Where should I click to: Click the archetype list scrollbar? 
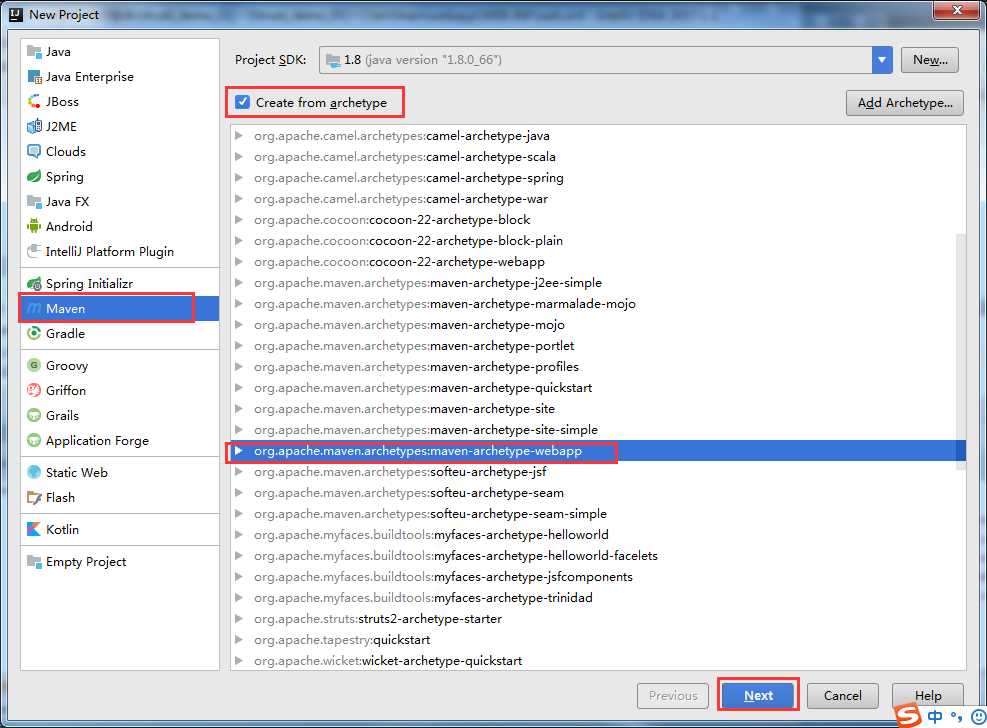[x=961, y=351]
